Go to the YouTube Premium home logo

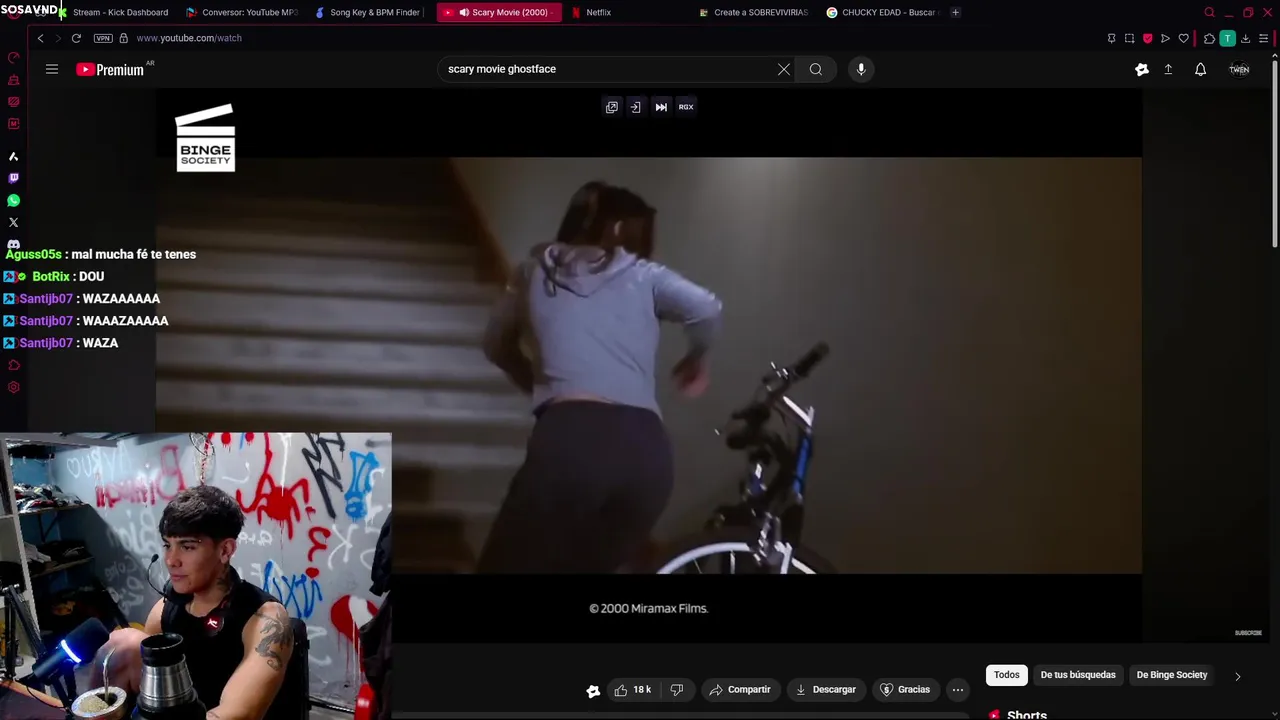[x=111, y=69]
